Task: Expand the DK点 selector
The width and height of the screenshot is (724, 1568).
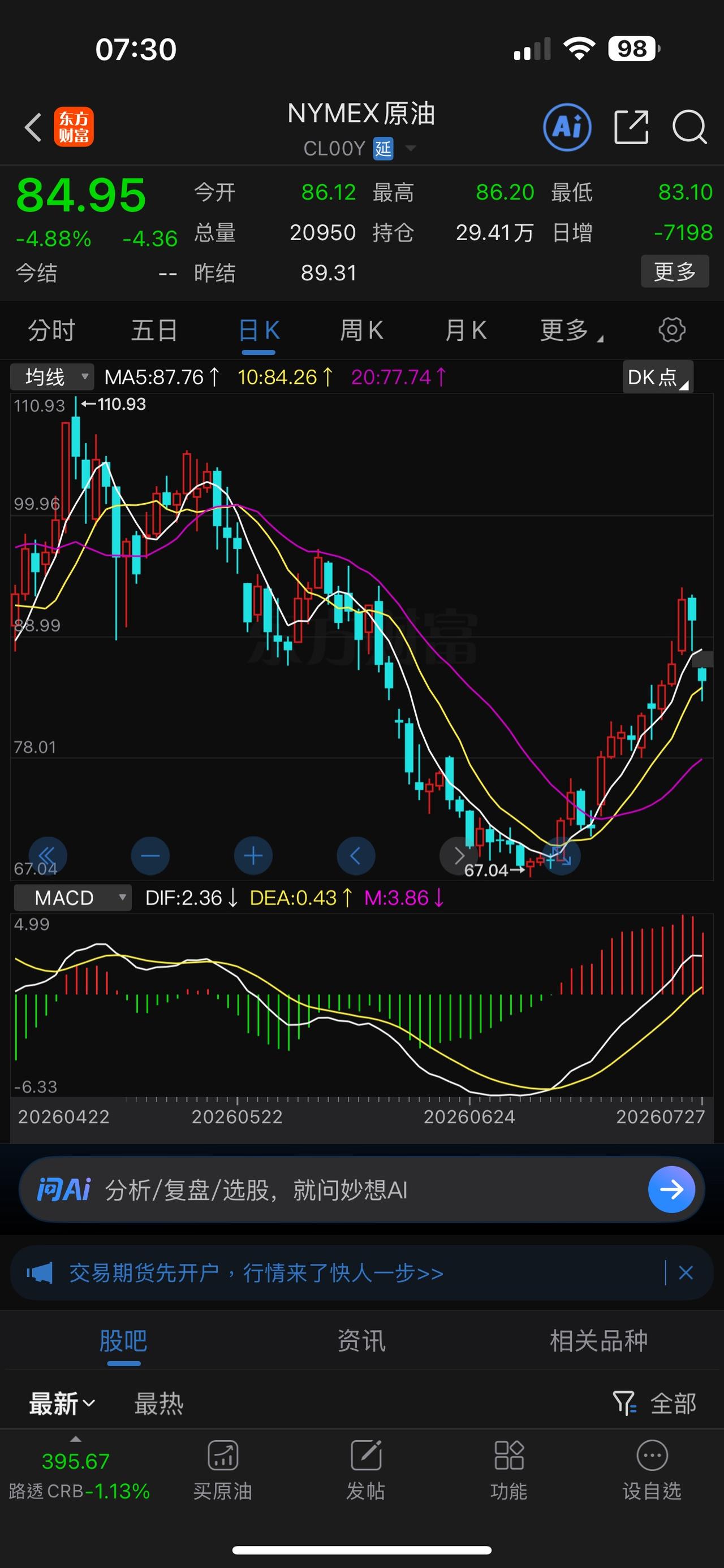Action: coord(658,377)
